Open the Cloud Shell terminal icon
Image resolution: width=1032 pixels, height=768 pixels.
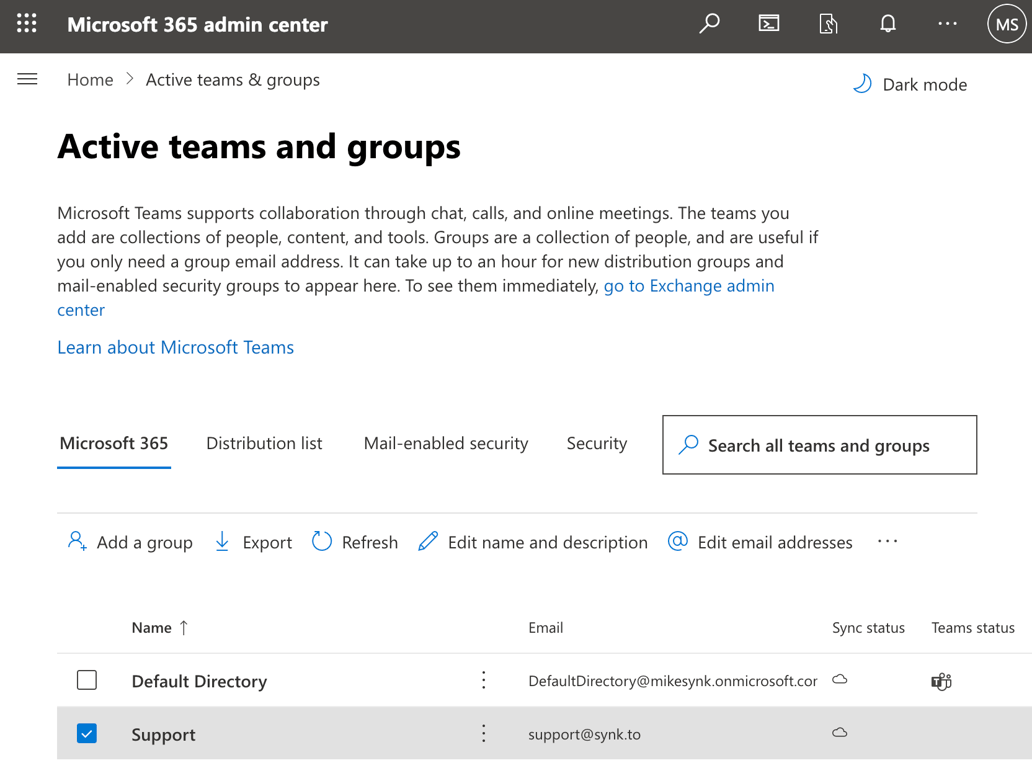[769, 24]
